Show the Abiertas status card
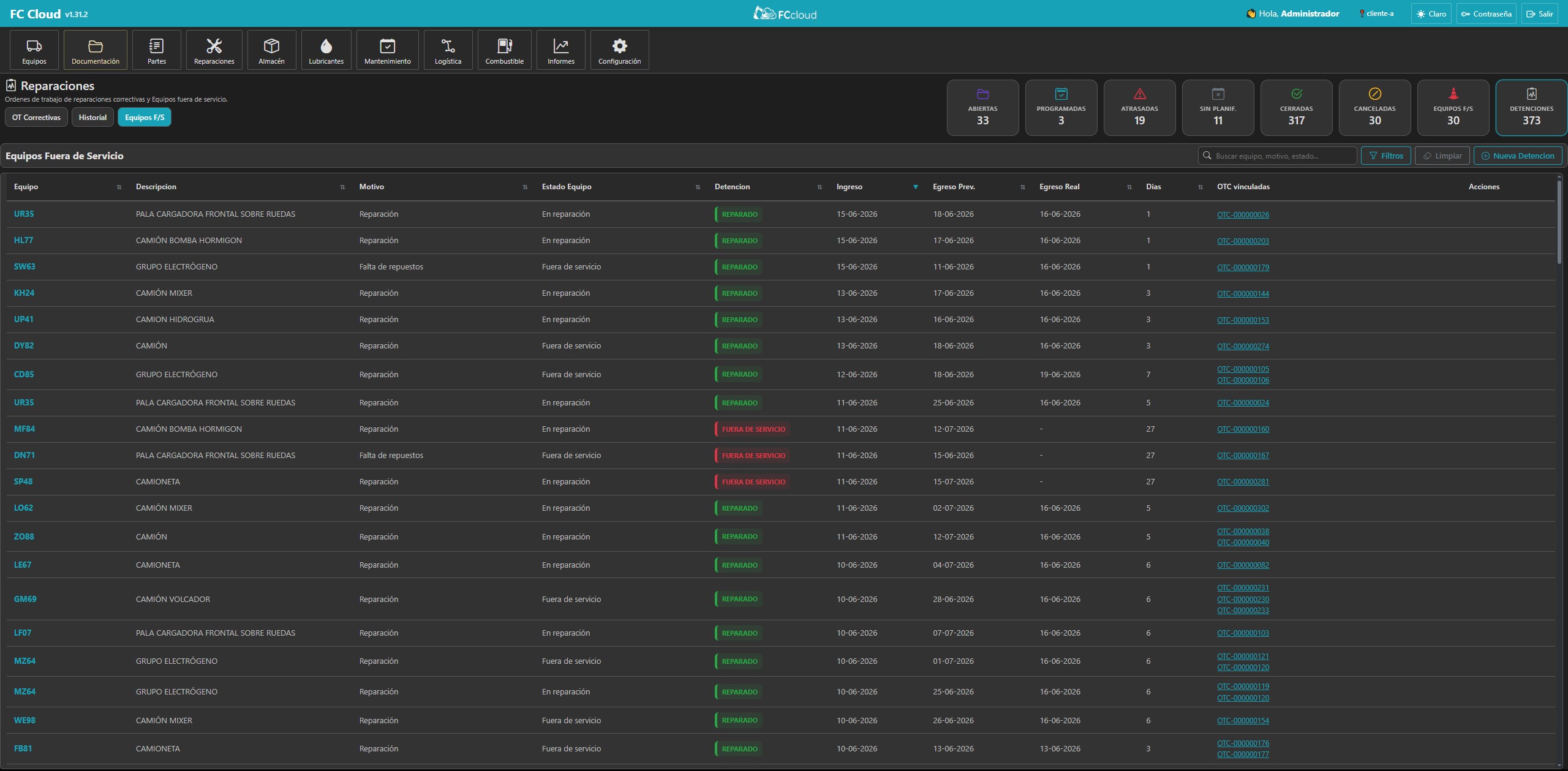The height and width of the screenshot is (771, 1568). pyautogui.click(x=982, y=108)
